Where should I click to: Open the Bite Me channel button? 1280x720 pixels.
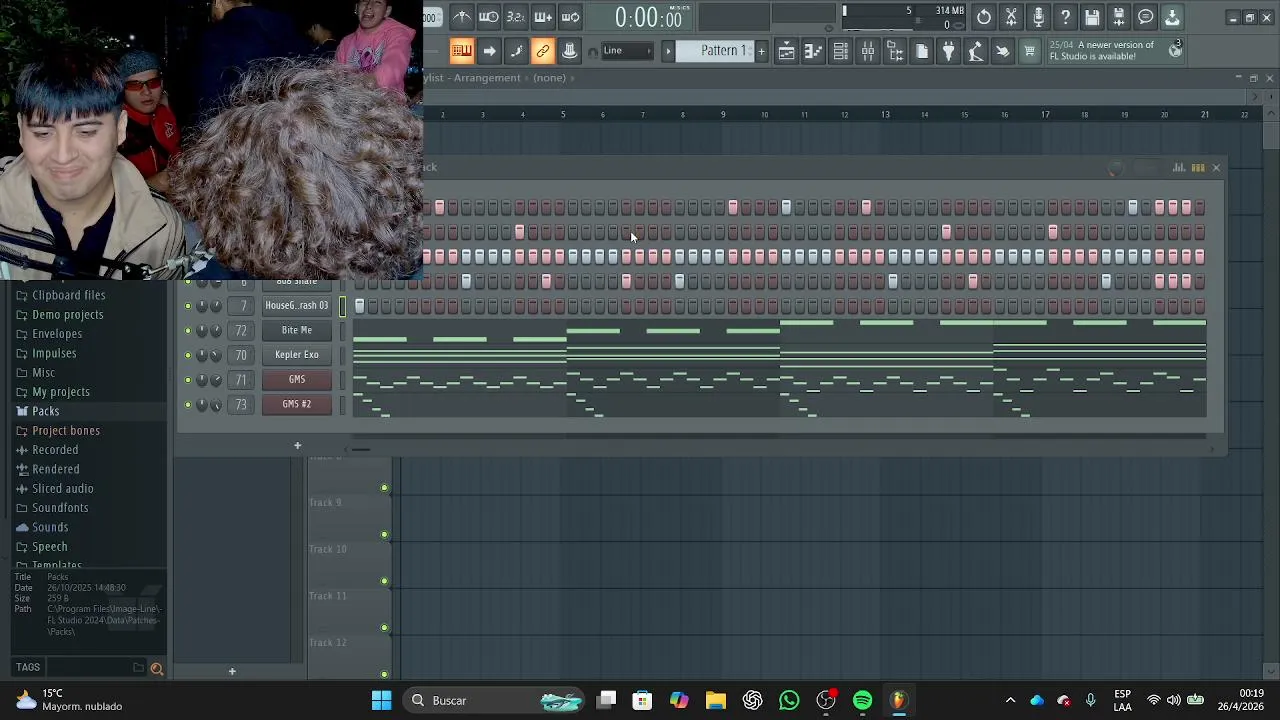[297, 330]
